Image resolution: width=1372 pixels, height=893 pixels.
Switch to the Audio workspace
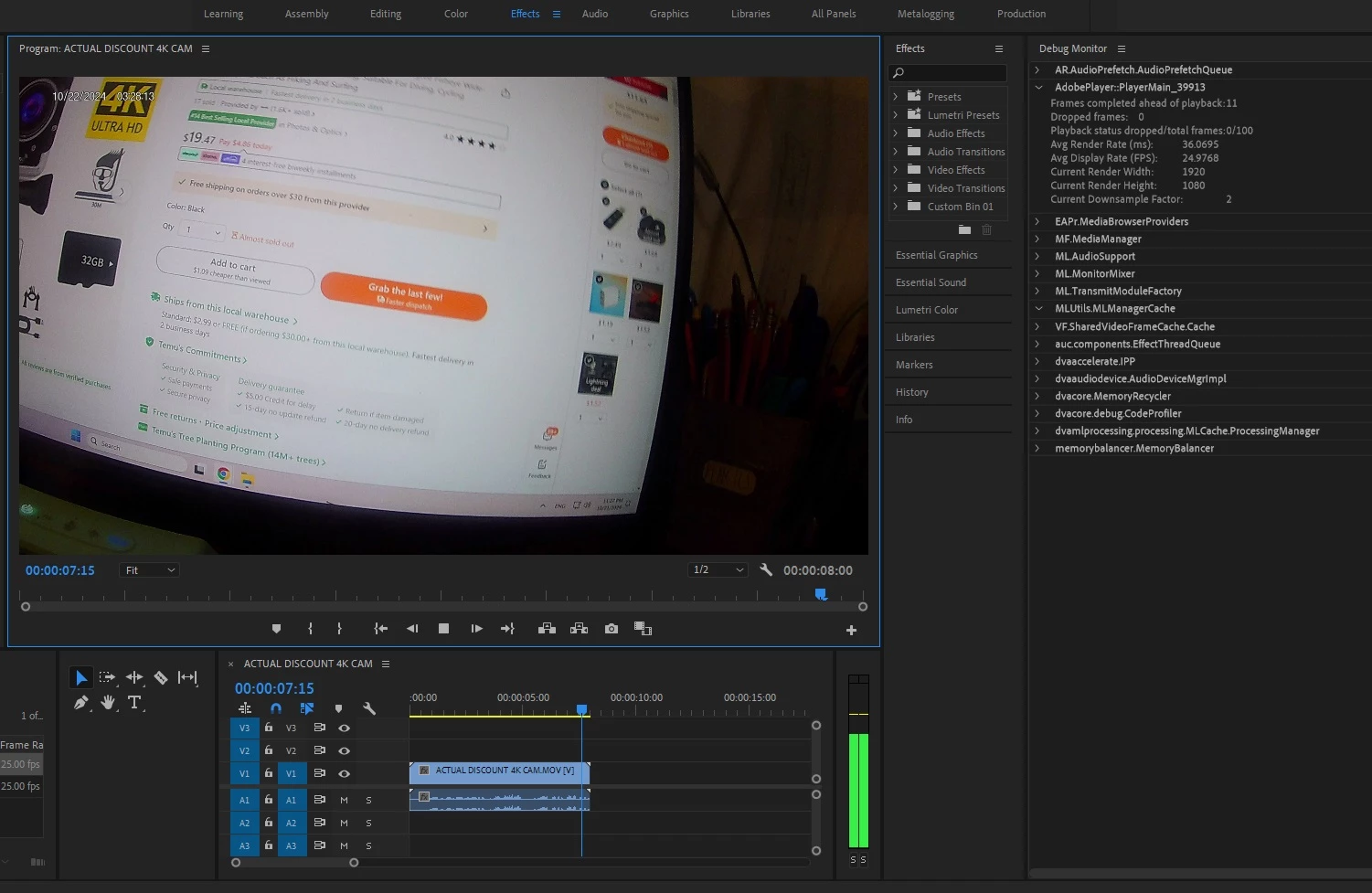[595, 14]
